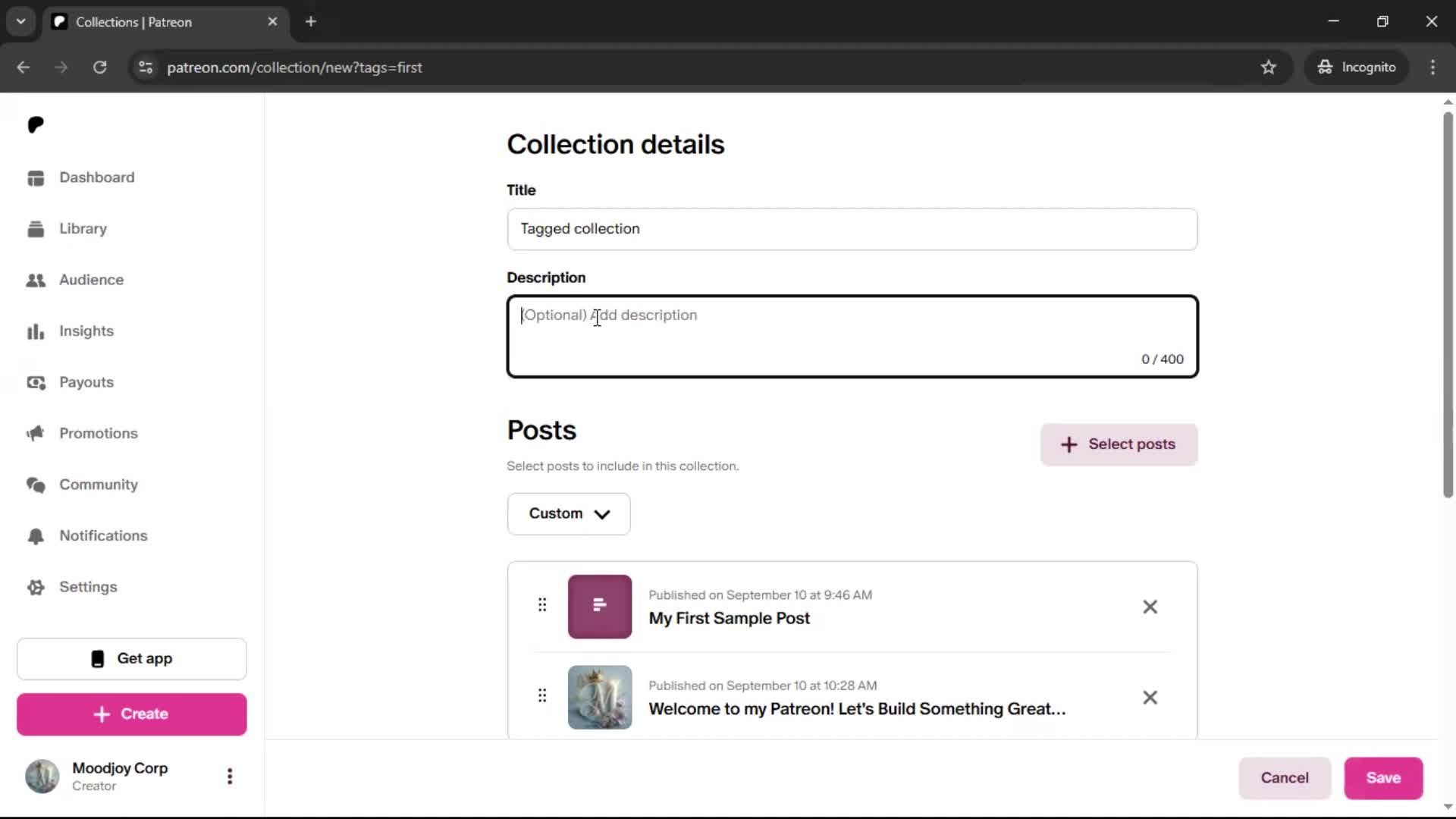The image size is (1456, 819).
Task: Open a new browser tab
Action: [x=311, y=22]
